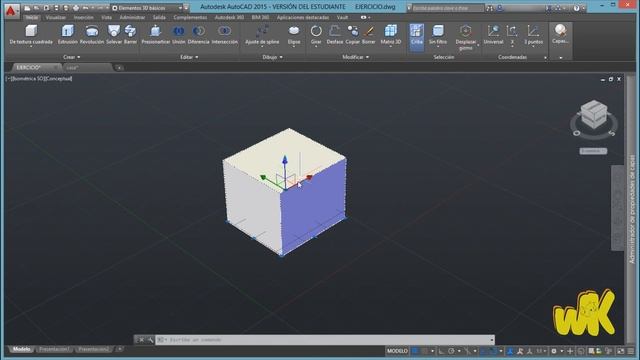This screenshot has height=360, width=640.
Task: Open the Salida ribbon tab
Action: (159, 18)
